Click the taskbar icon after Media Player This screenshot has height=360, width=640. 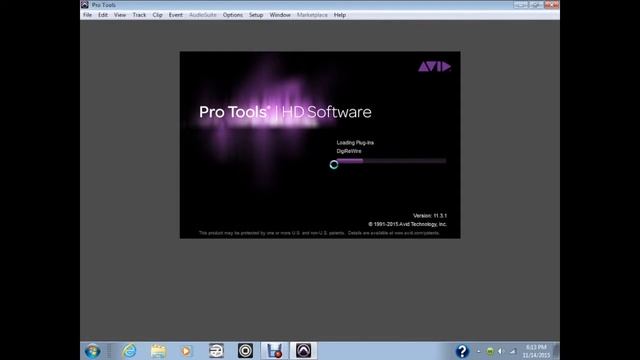[216, 351]
